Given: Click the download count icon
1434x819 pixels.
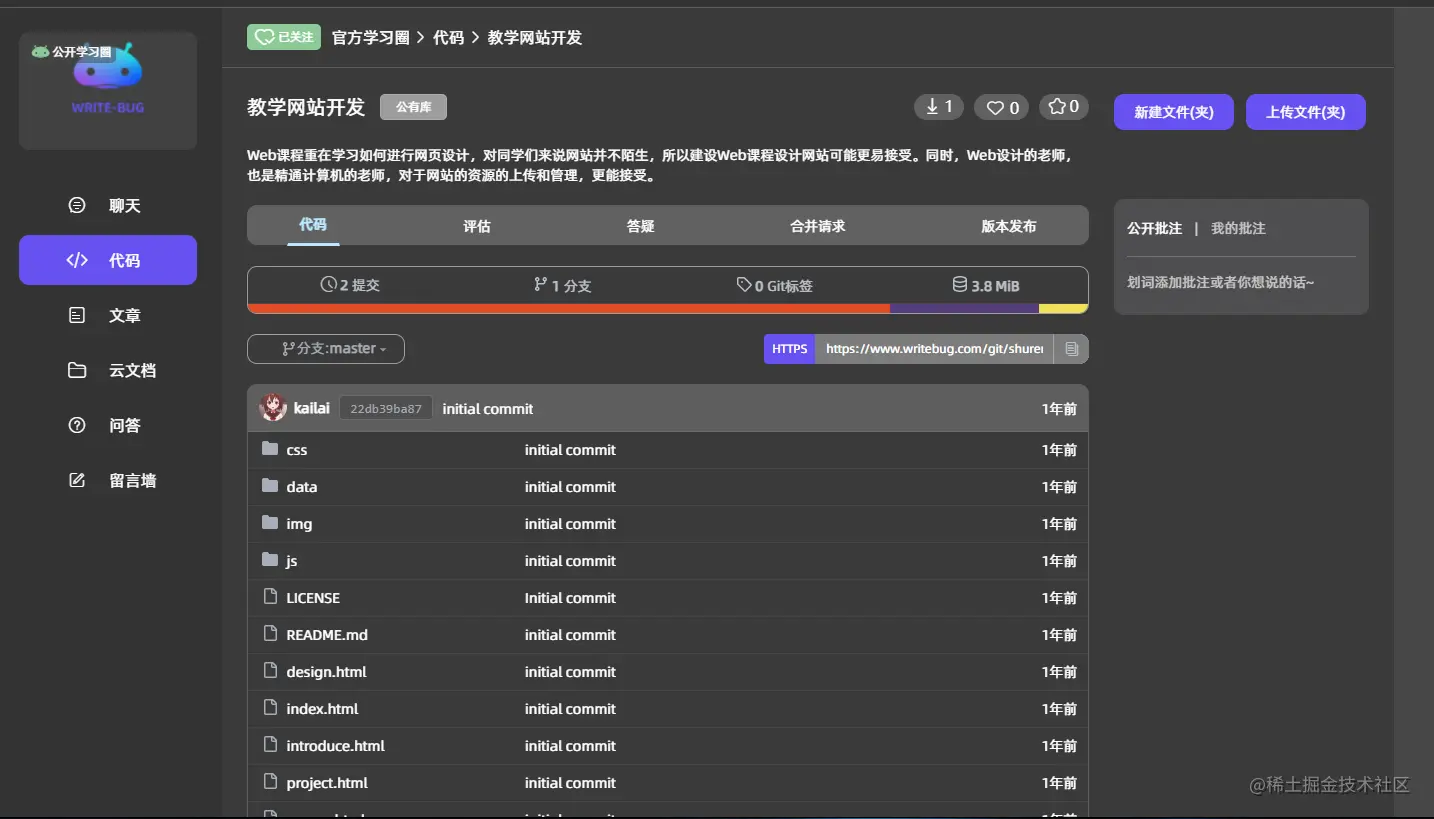Looking at the screenshot, I should pyautogui.click(x=932, y=106).
